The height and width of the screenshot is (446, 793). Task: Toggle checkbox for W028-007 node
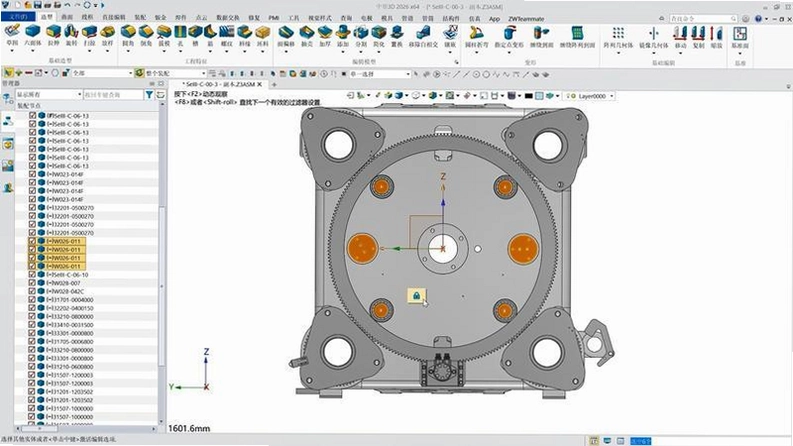32,283
